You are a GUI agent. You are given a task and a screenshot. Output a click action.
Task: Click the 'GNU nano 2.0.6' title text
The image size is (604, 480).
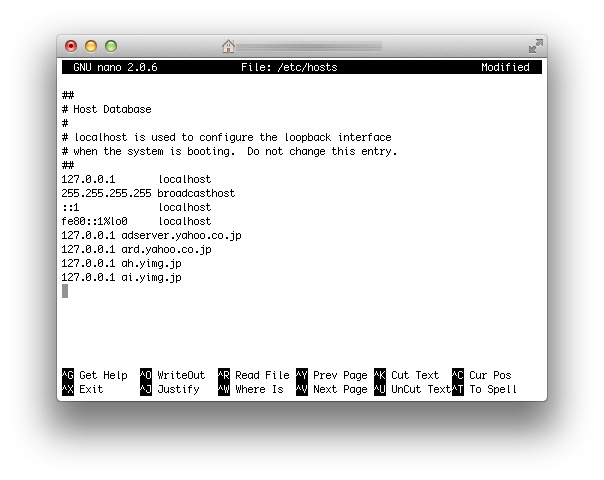pos(115,67)
